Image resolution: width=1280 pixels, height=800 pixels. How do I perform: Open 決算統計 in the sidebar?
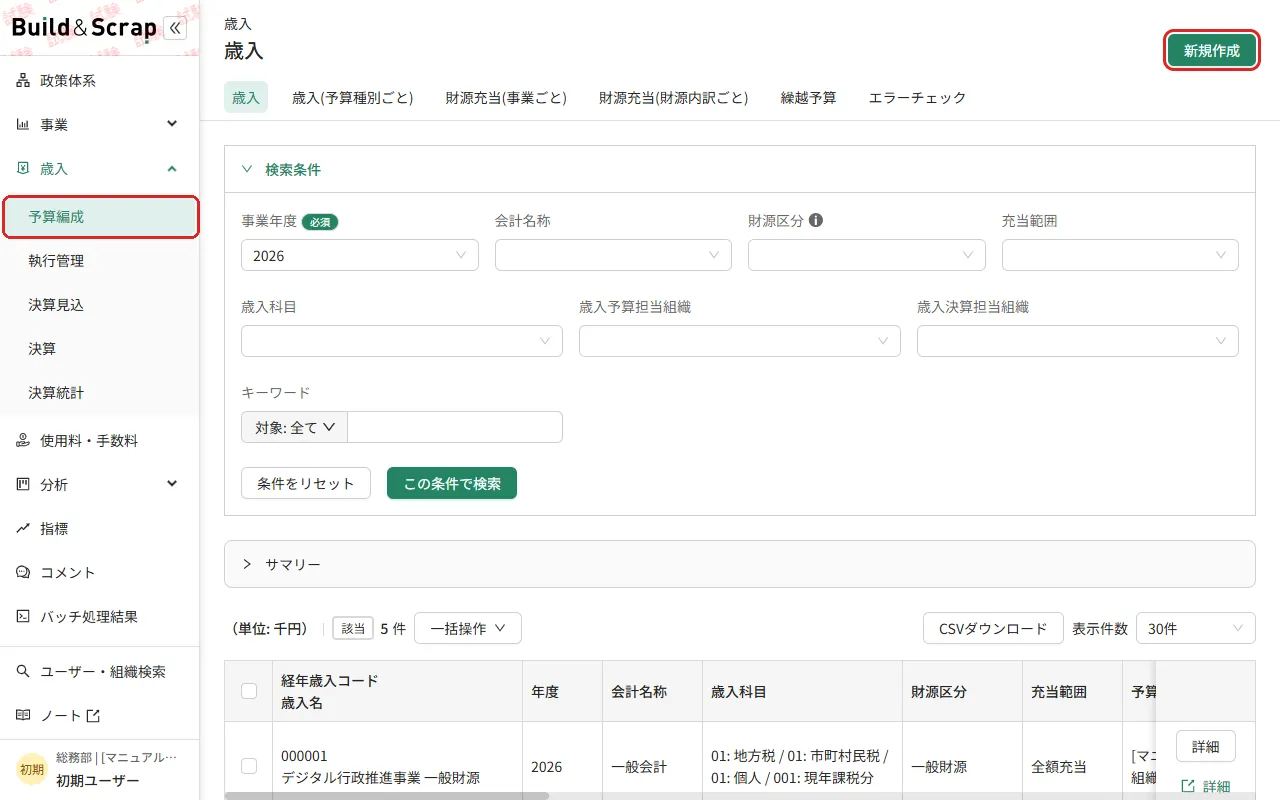coord(100,393)
